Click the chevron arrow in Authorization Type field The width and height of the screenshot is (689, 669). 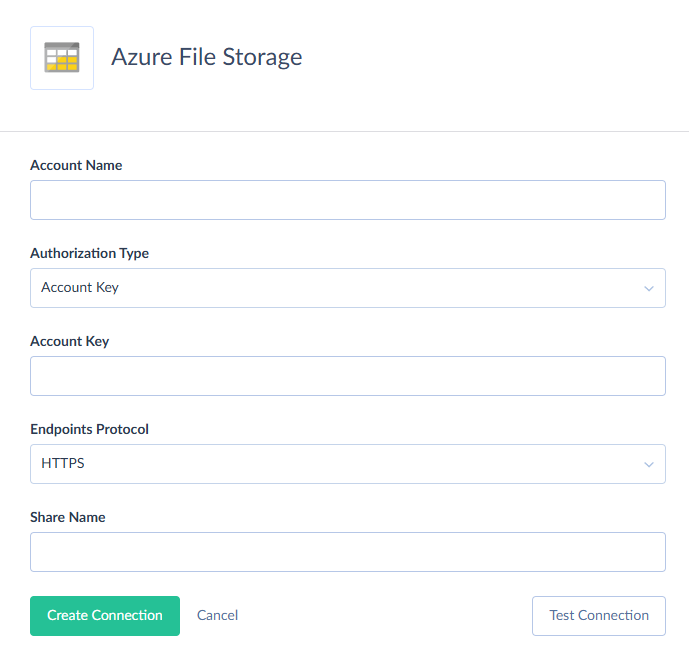[649, 289]
